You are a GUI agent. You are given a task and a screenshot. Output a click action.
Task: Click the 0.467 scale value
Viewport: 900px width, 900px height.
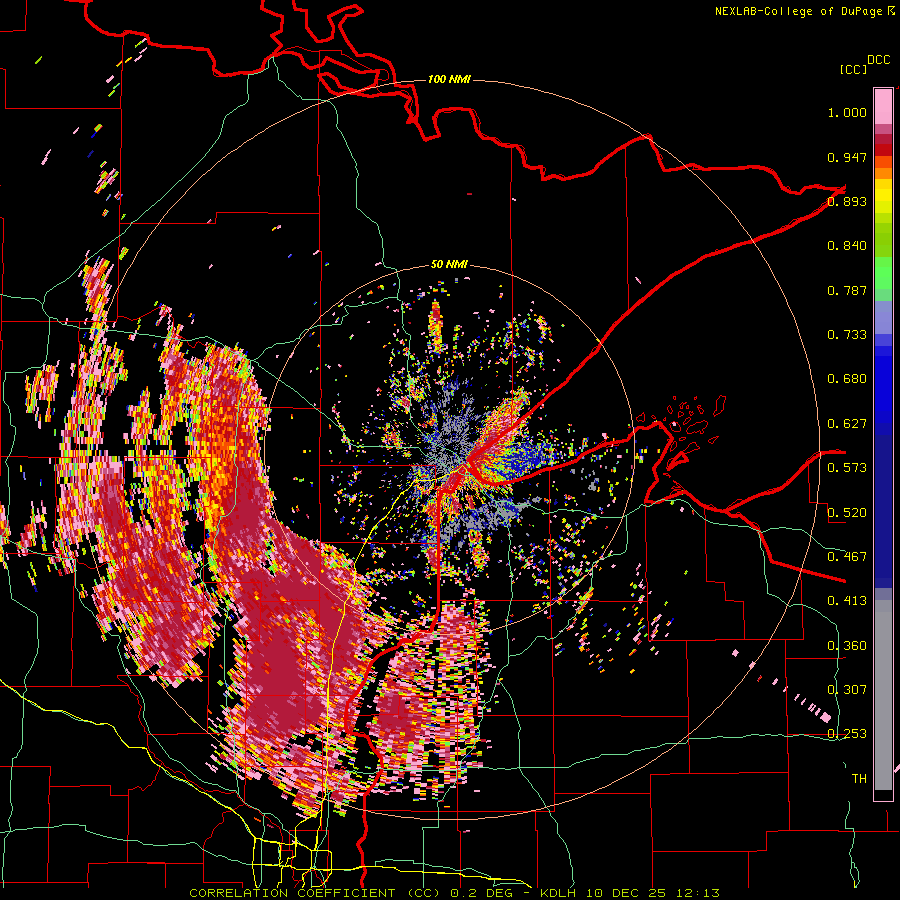847,557
